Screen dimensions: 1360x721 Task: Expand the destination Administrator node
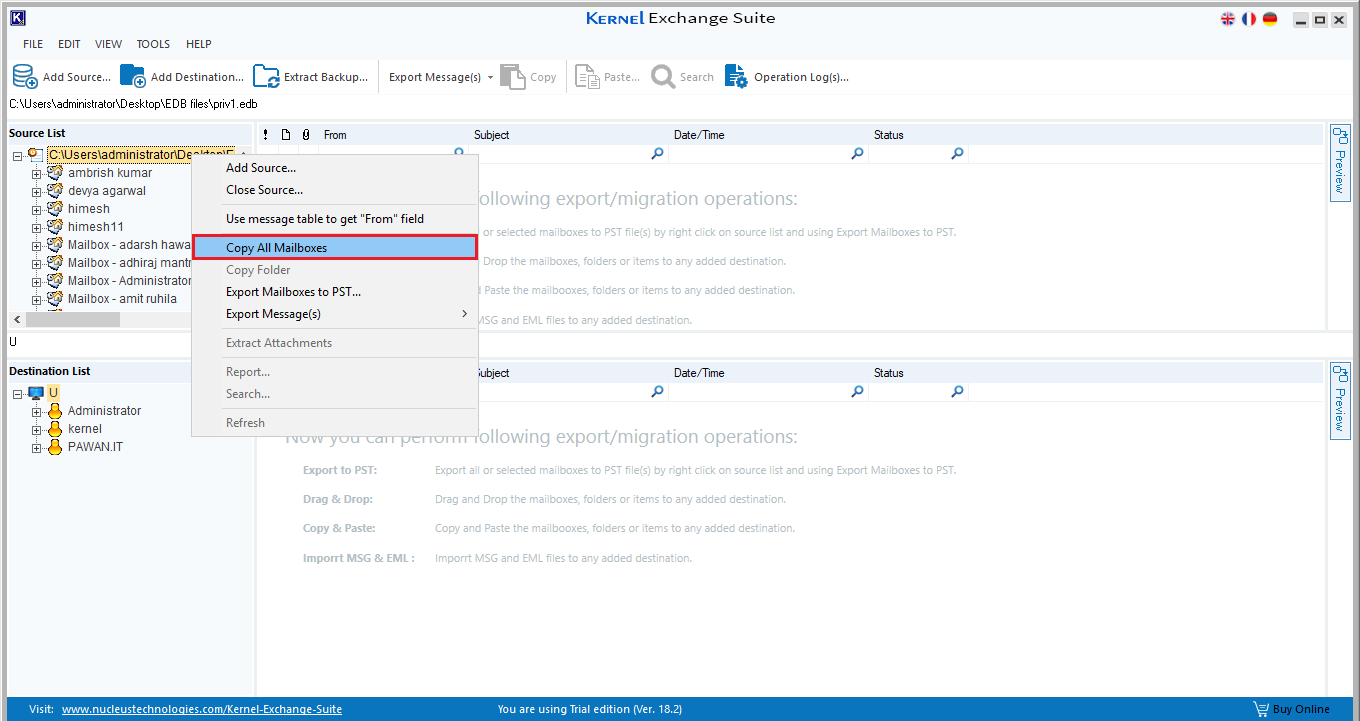[37, 411]
